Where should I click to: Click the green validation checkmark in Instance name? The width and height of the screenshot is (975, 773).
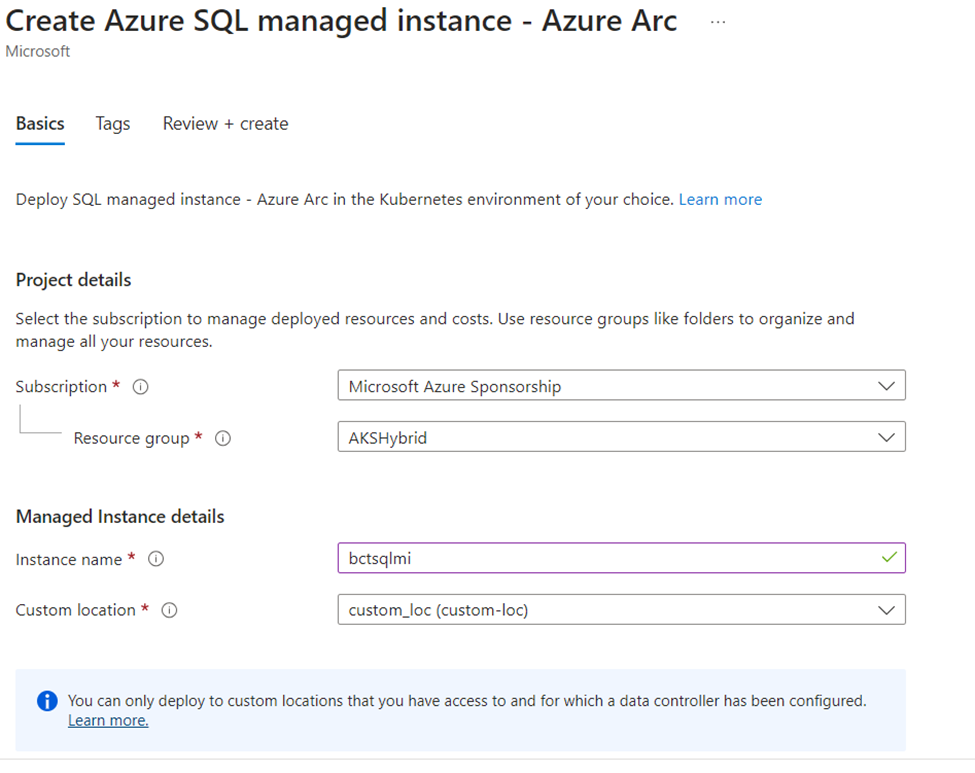point(889,557)
